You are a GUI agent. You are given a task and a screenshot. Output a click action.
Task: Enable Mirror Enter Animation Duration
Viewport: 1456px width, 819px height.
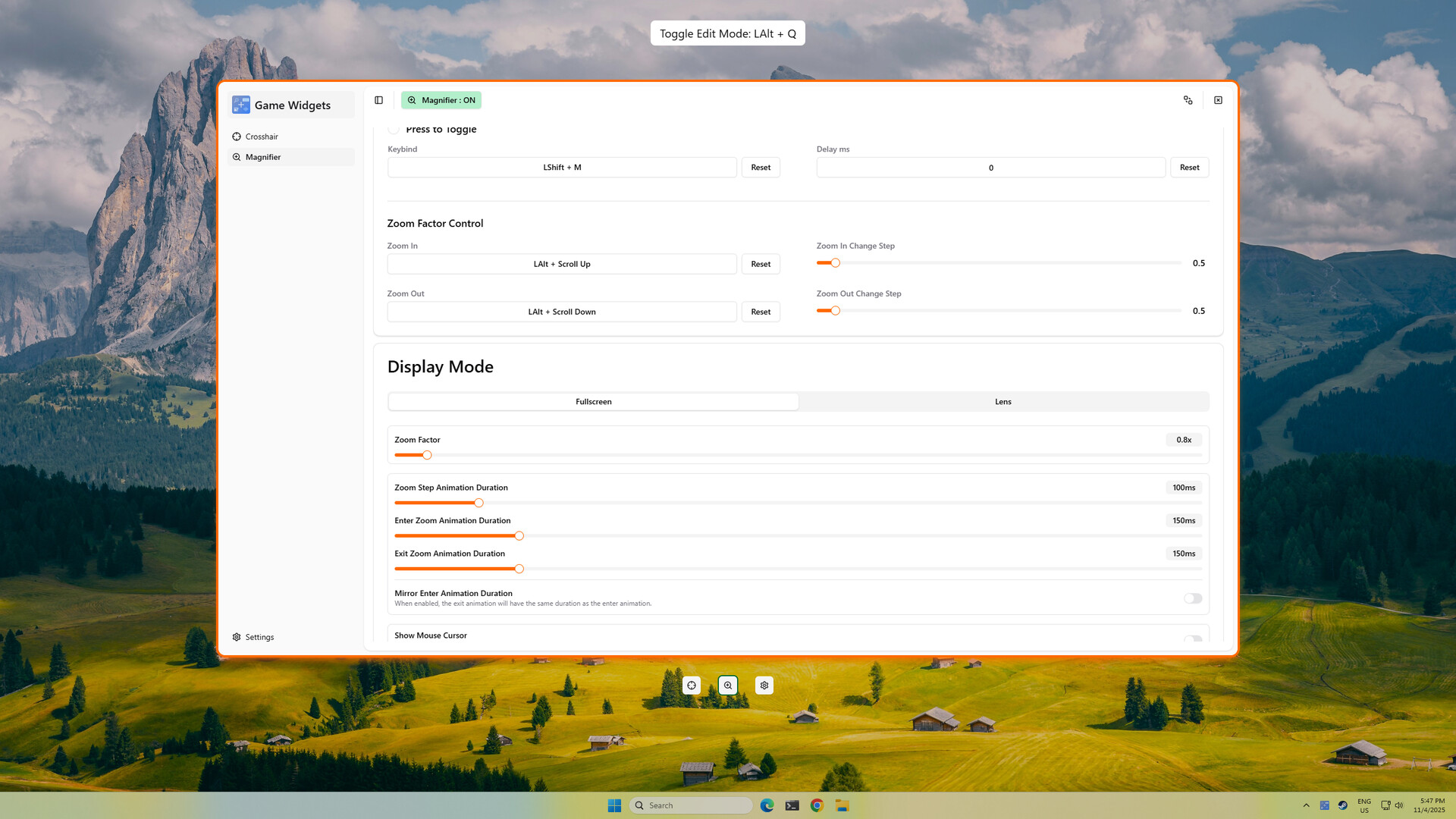point(1192,598)
